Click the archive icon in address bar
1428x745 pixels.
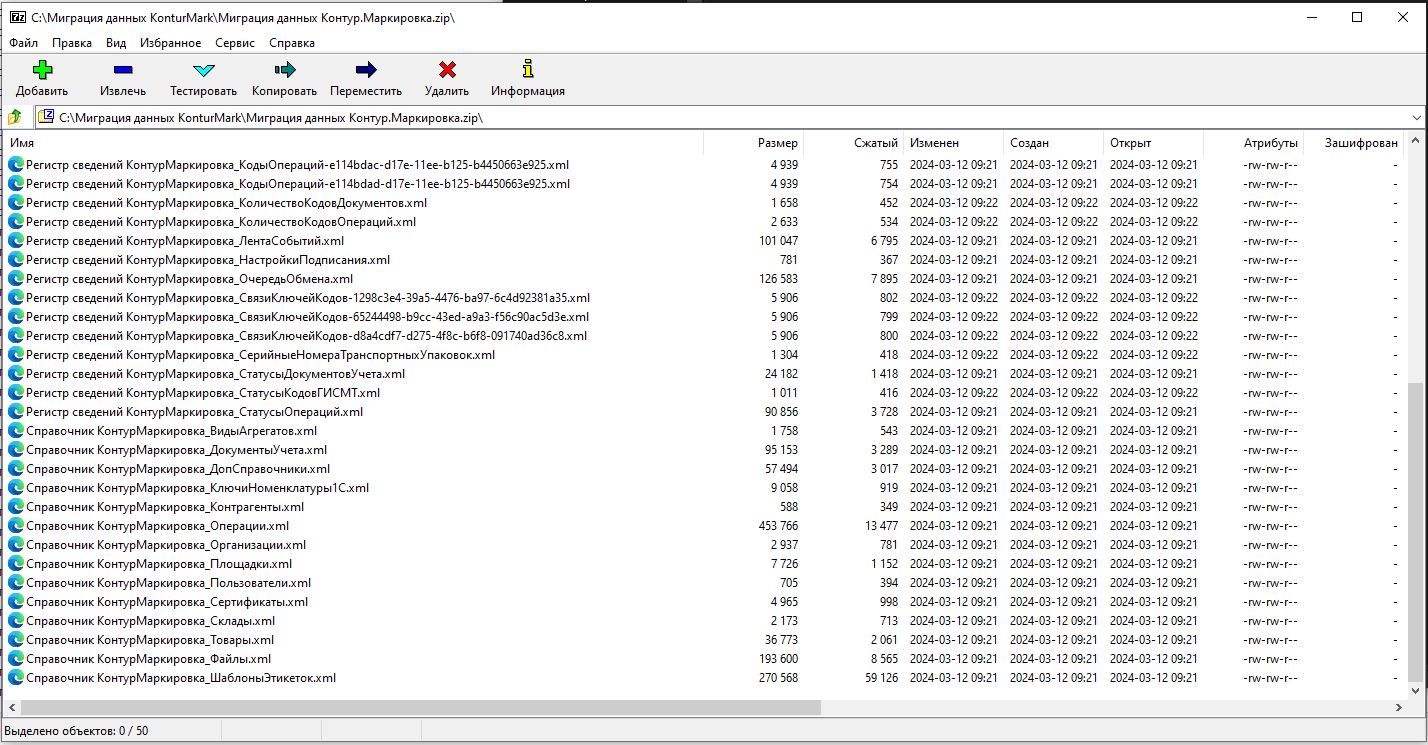tap(46, 117)
